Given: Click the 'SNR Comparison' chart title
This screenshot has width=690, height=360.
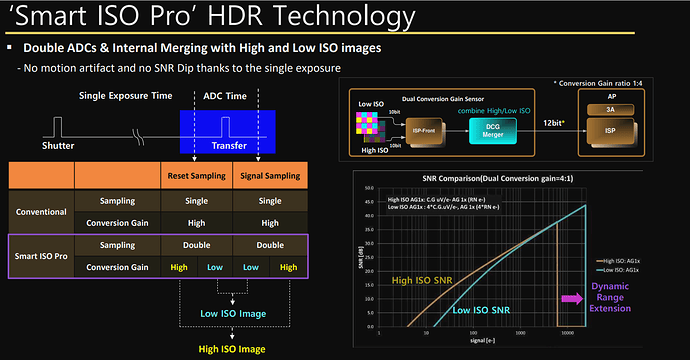Looking at the screenshot, I should [497, 178].
